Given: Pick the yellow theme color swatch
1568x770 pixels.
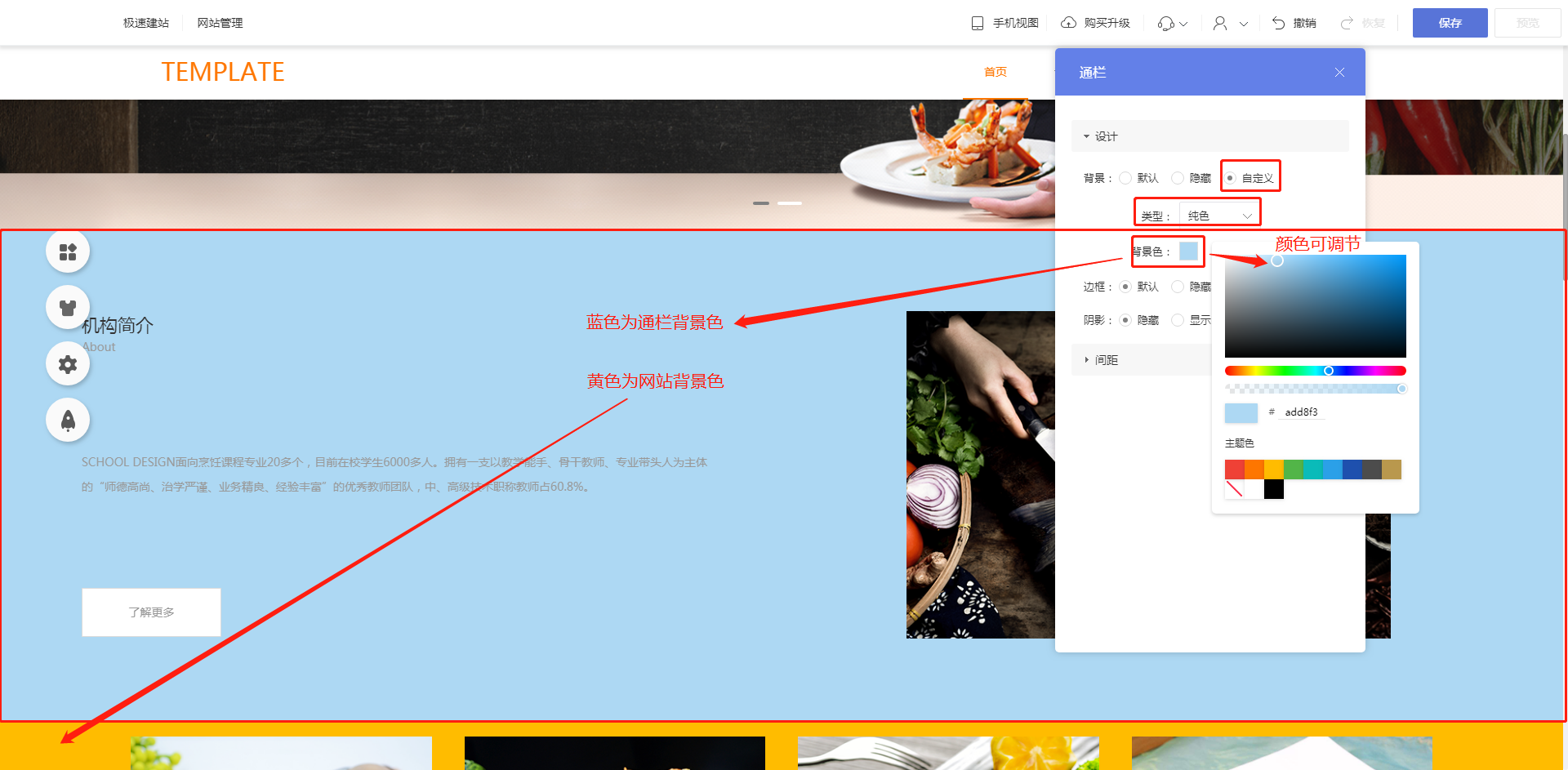Looking at the screenshot, I should [x=1274, y=470].
